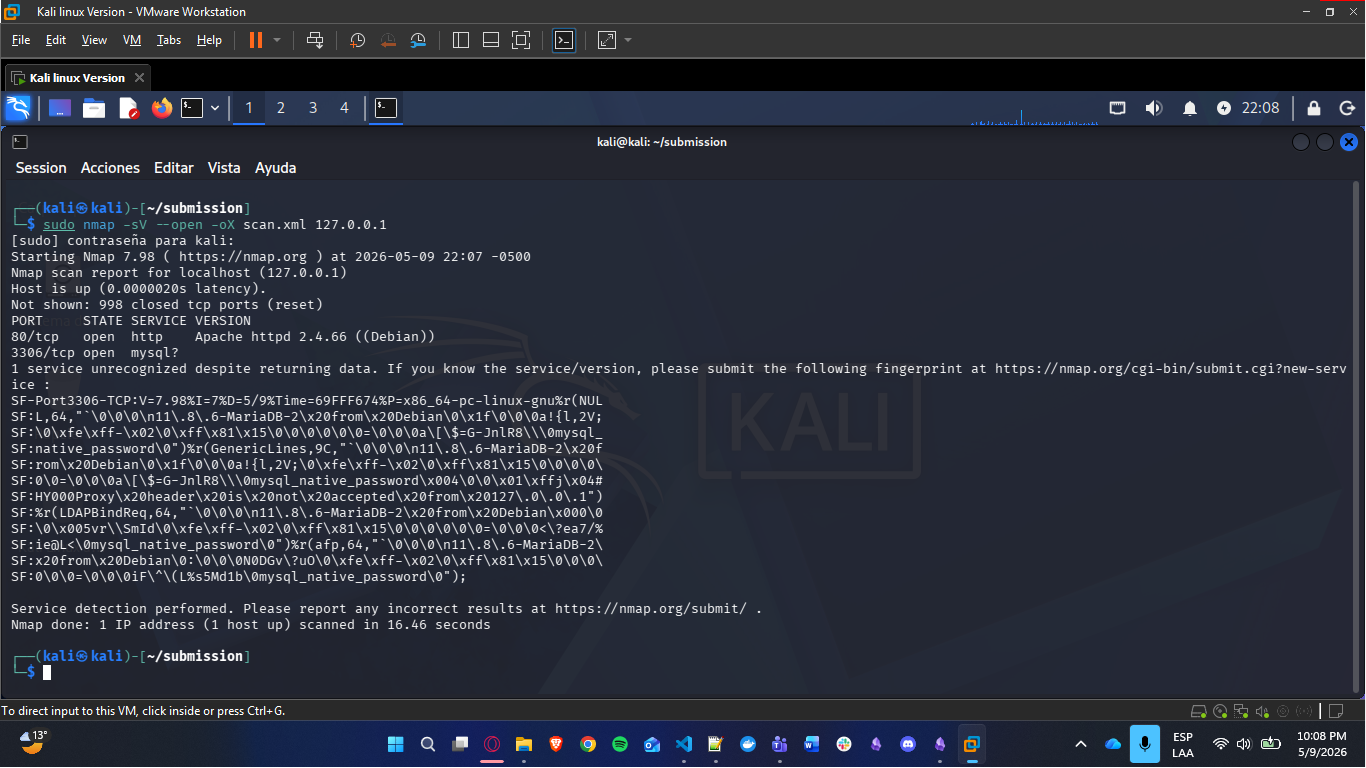
Task: Click the VMware status bar message log icon
Action: 1336,711
